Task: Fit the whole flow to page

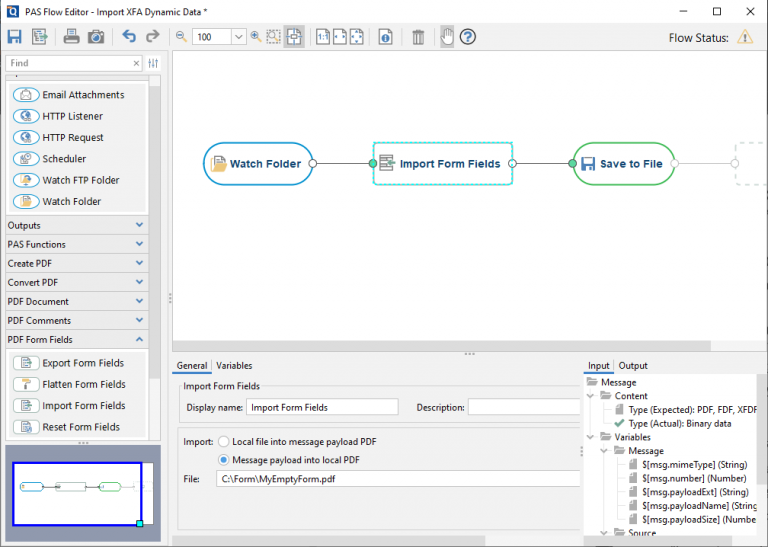Action: click(357, 37)
